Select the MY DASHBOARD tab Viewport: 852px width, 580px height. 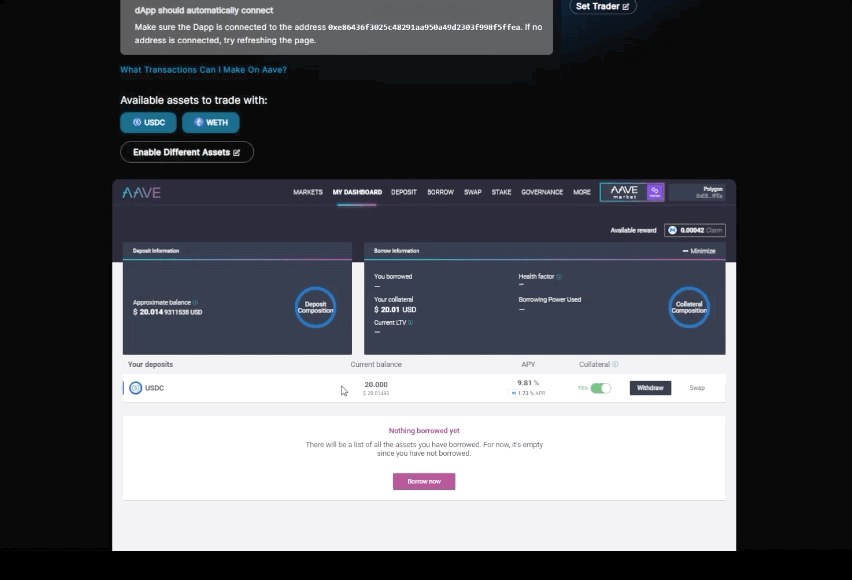click(x=357, y=192)
